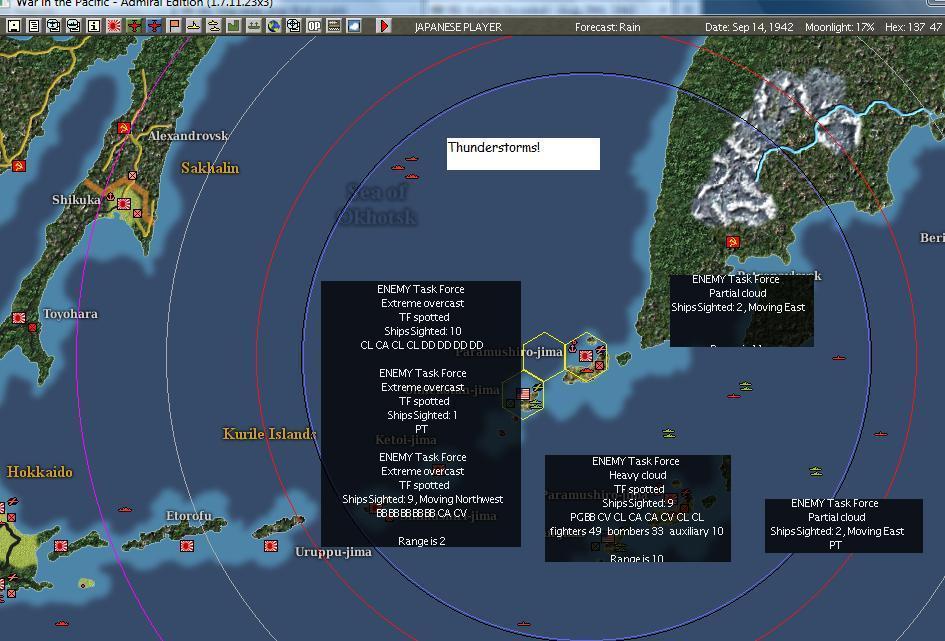Click the 'Range is 2' tooltip text
This screenshot has width=945, height=641.
[x=421, y=541]
